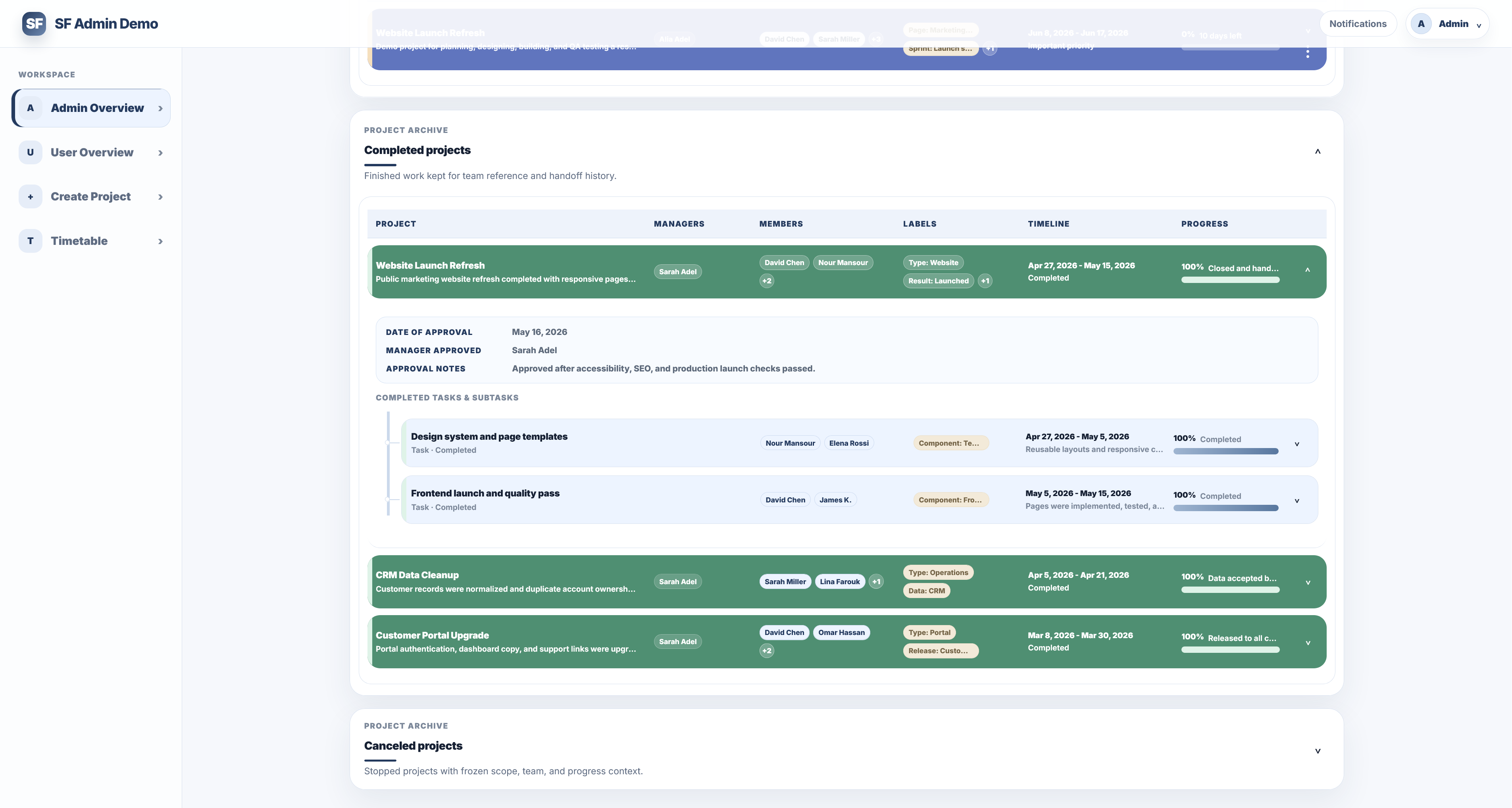Click the TIMELINE column header
This screenshot has width=1512, height=808.
point(1048,224)
